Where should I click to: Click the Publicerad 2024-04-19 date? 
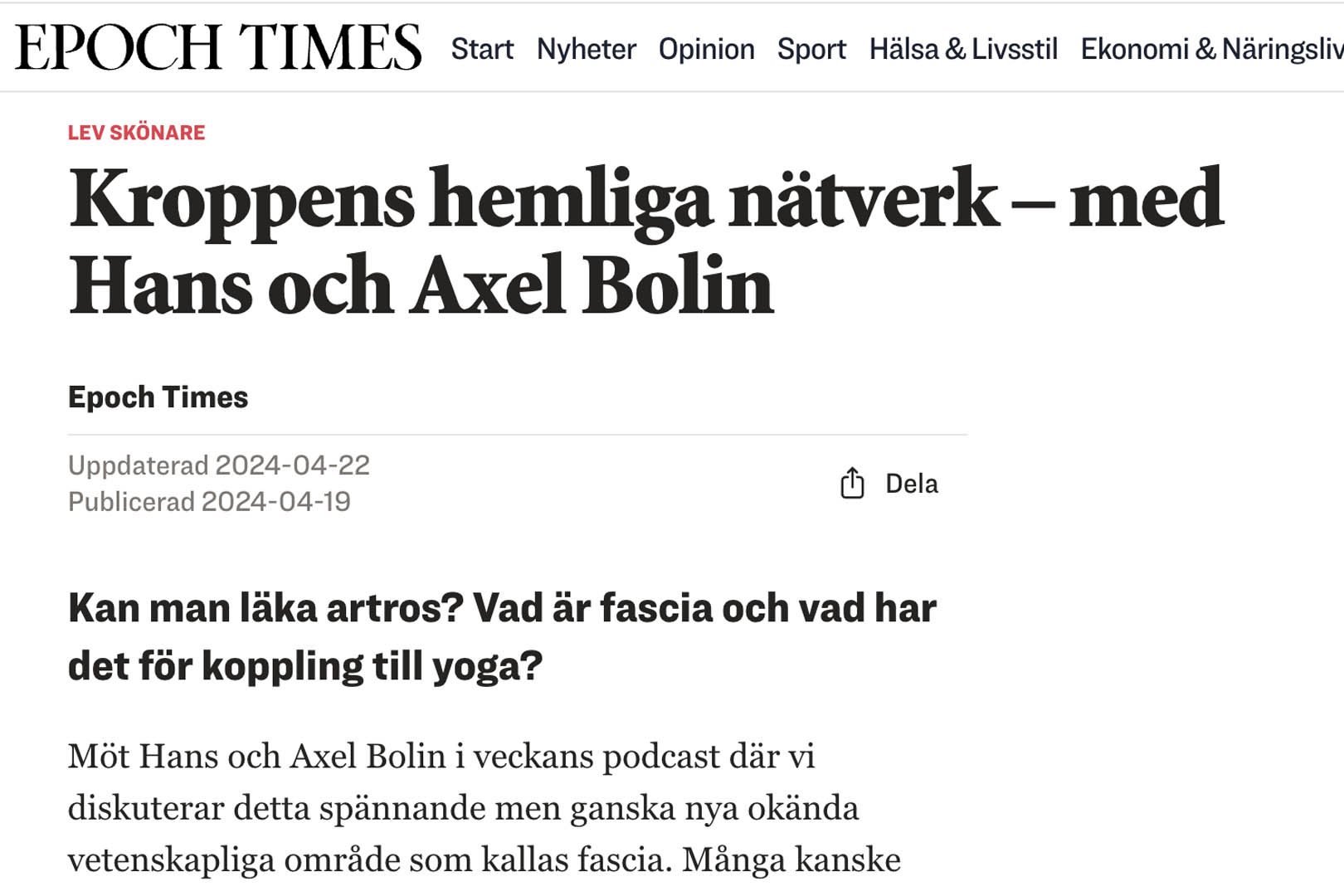[209, 502]
